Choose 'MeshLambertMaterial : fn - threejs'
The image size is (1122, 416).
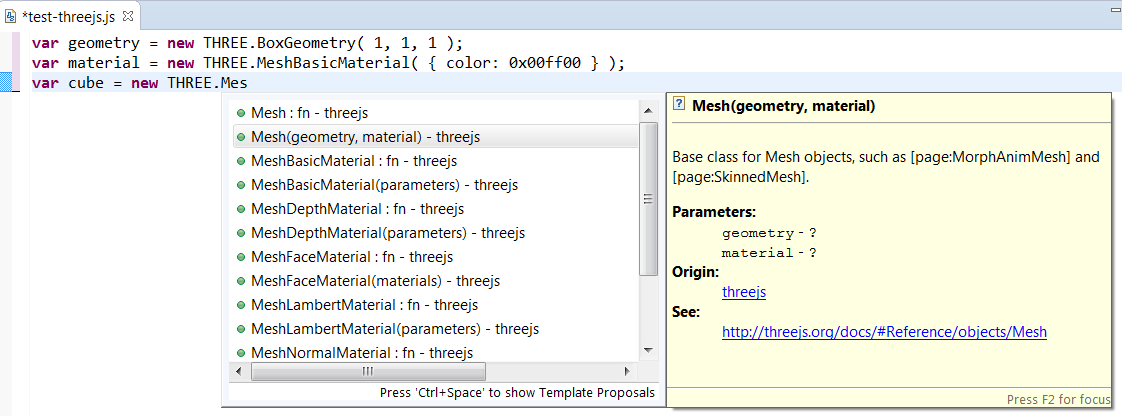coord(436,305)
